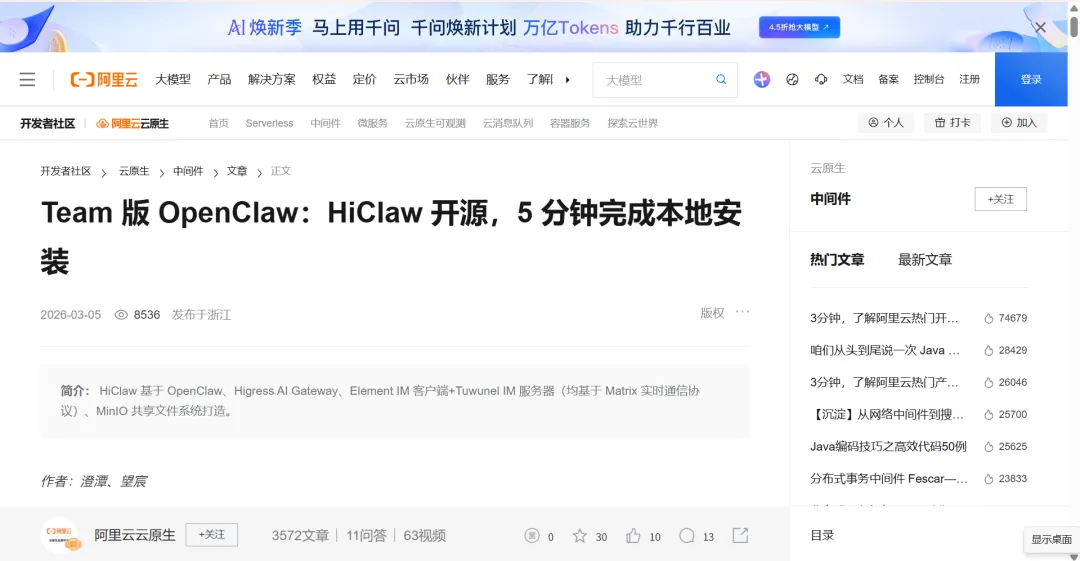Open the 备案 link
Viewport: 1080px width, 561px height.
[x=889, y=79]
